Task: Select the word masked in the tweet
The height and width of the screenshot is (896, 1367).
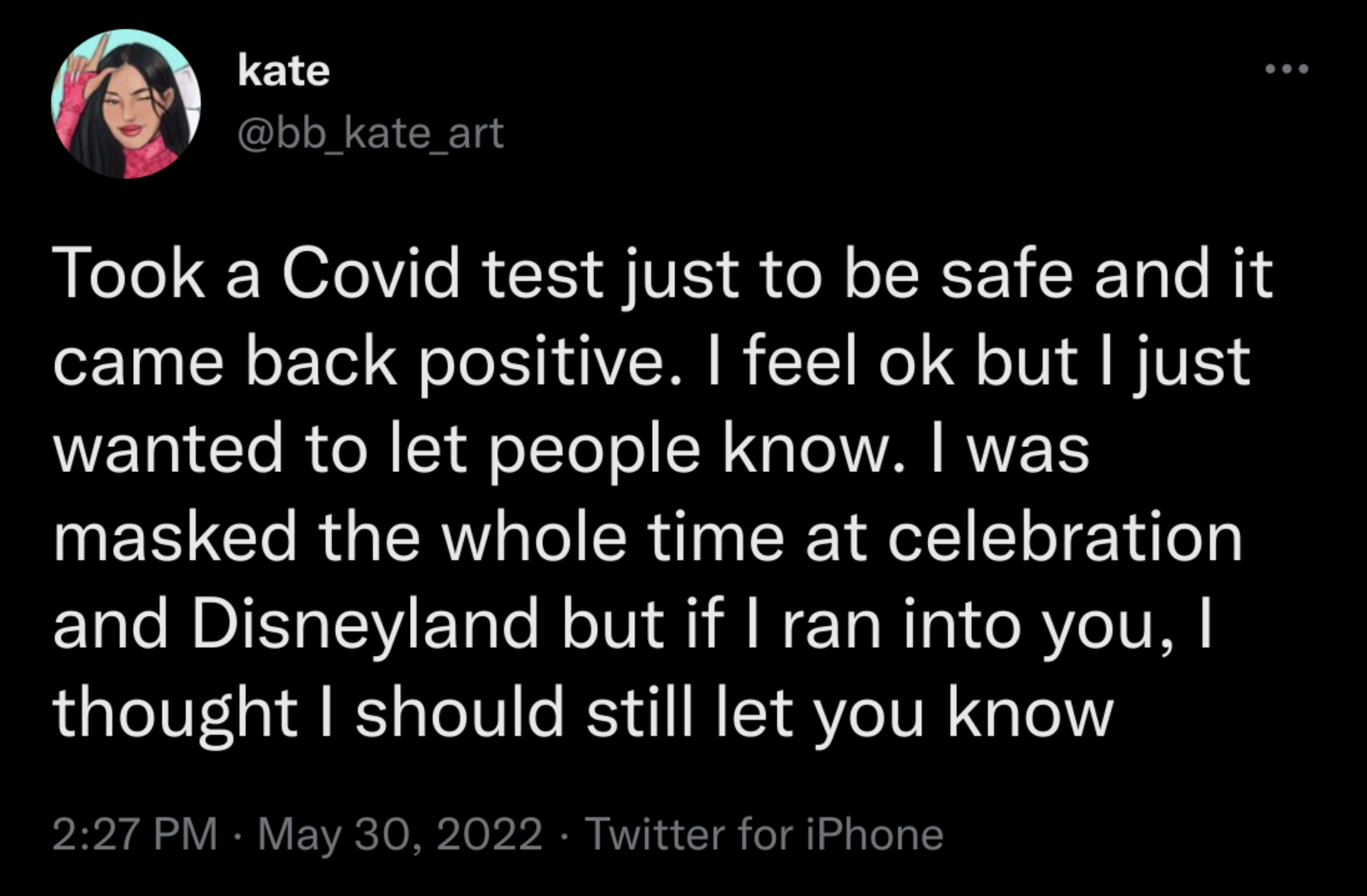Action: (175, 536)
